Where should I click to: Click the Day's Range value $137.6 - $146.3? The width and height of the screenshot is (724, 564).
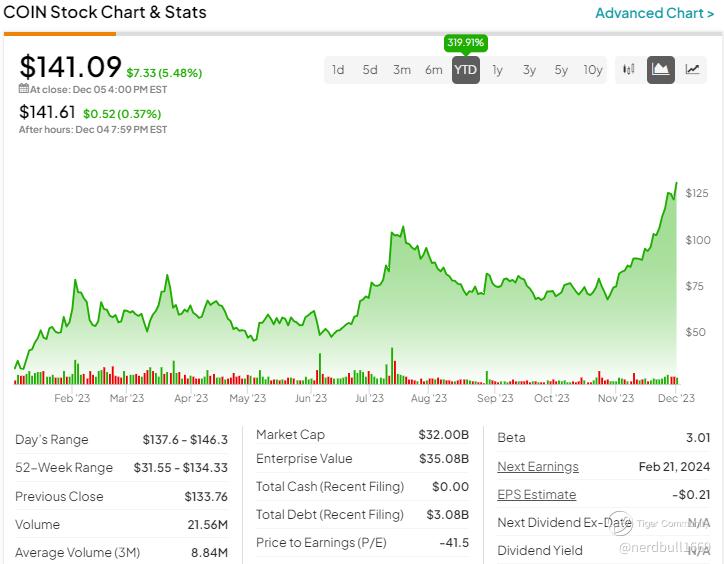[185, 439]
